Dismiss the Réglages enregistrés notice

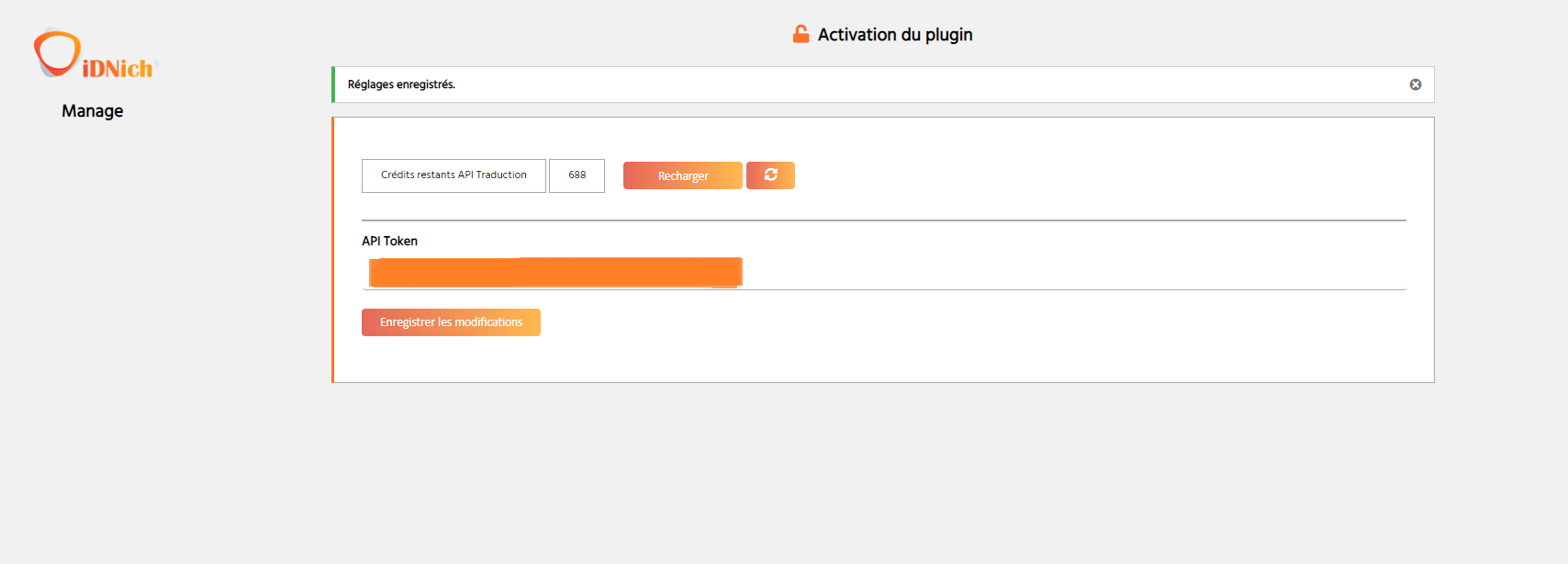(1416, 85)
